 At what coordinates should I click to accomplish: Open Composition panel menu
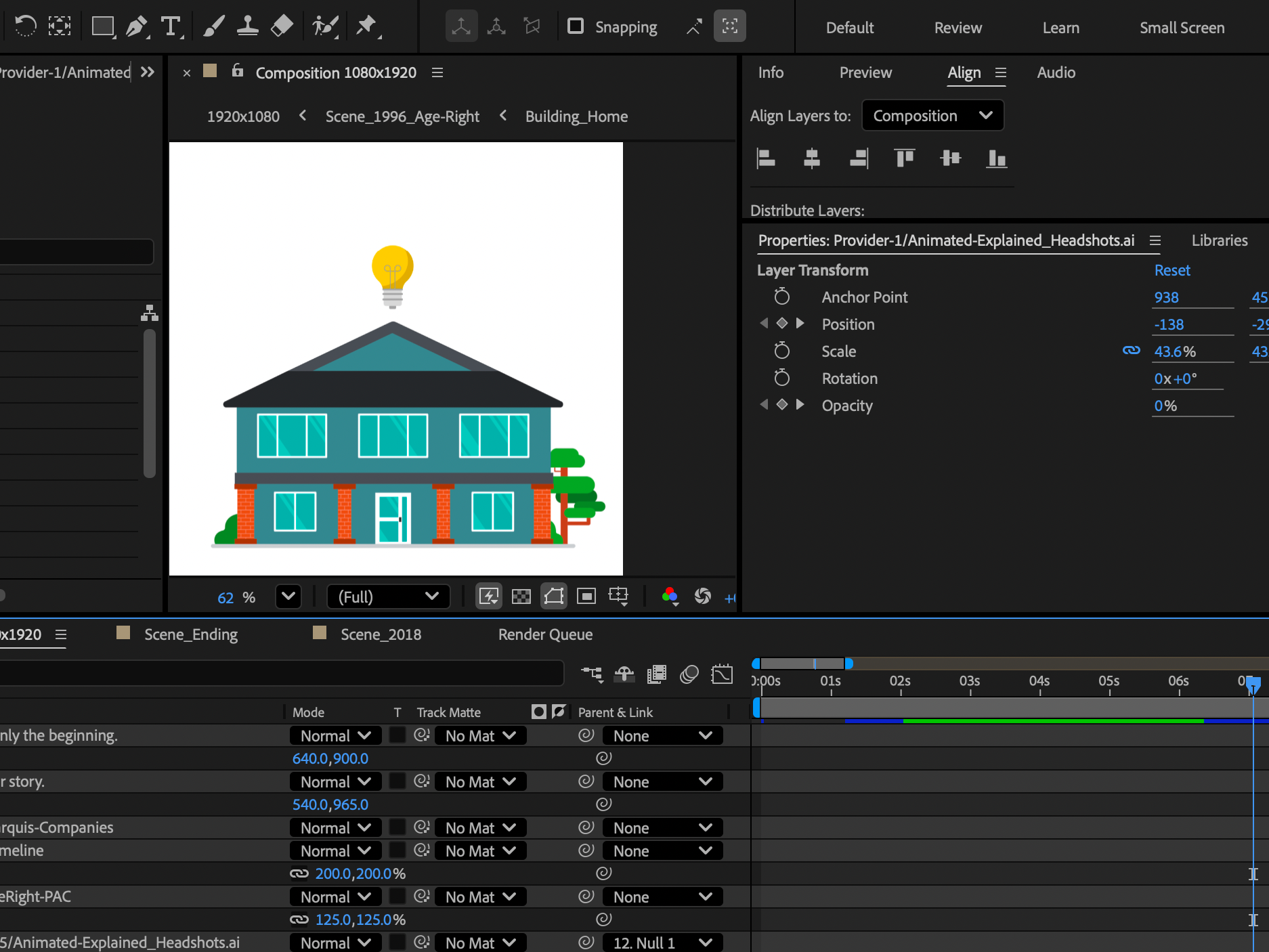point(437,72)
